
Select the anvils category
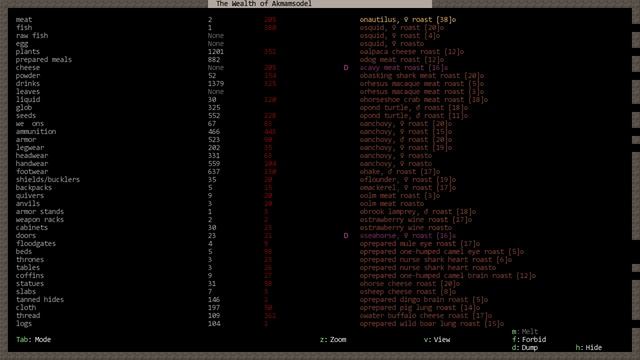tap(28, 203)
